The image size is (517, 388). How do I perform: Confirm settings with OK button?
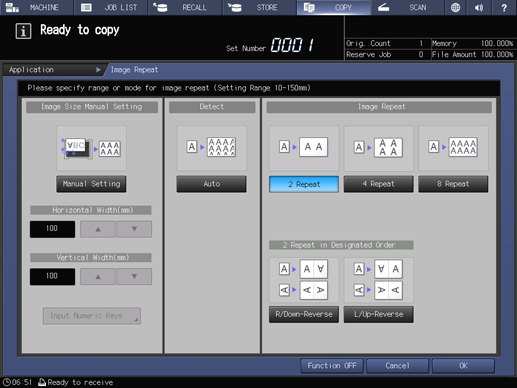[x=463, y=366]
